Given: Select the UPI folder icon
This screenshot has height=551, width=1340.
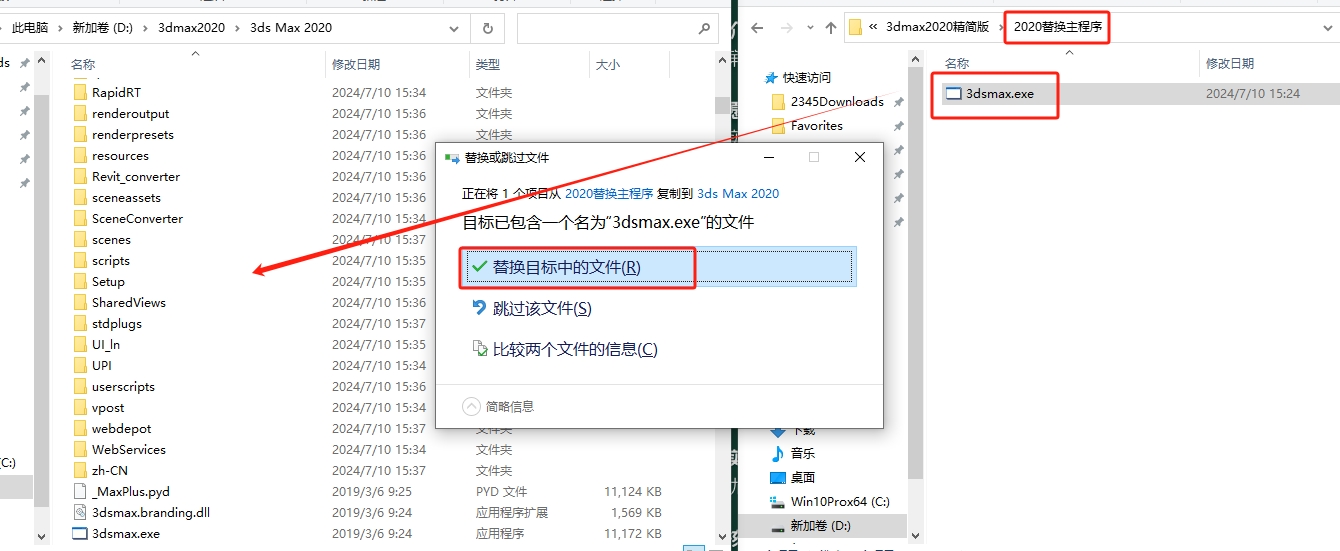Looking at the screenshot, I should tap(81, 365).
